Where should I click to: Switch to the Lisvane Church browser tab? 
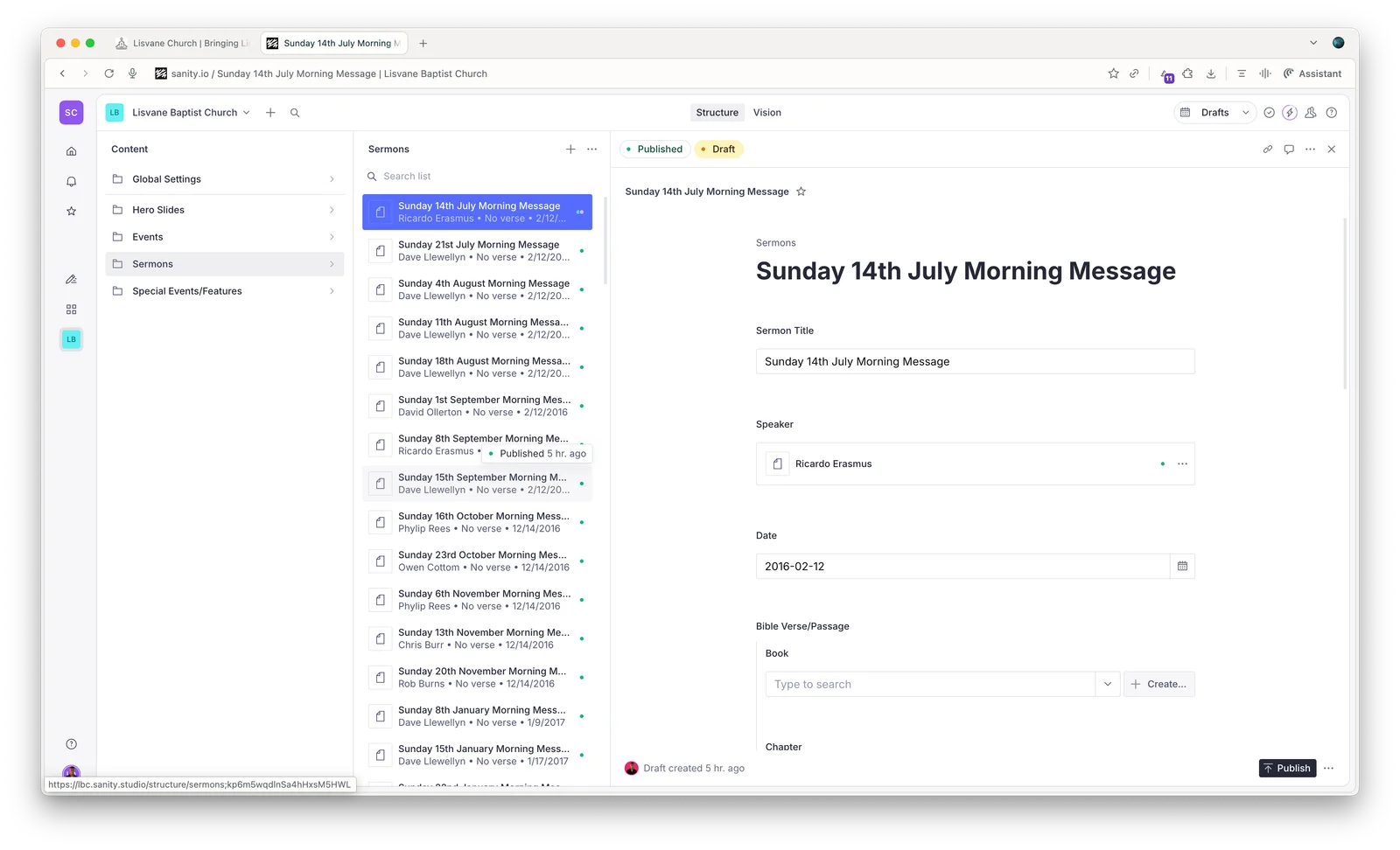(181, 43)
